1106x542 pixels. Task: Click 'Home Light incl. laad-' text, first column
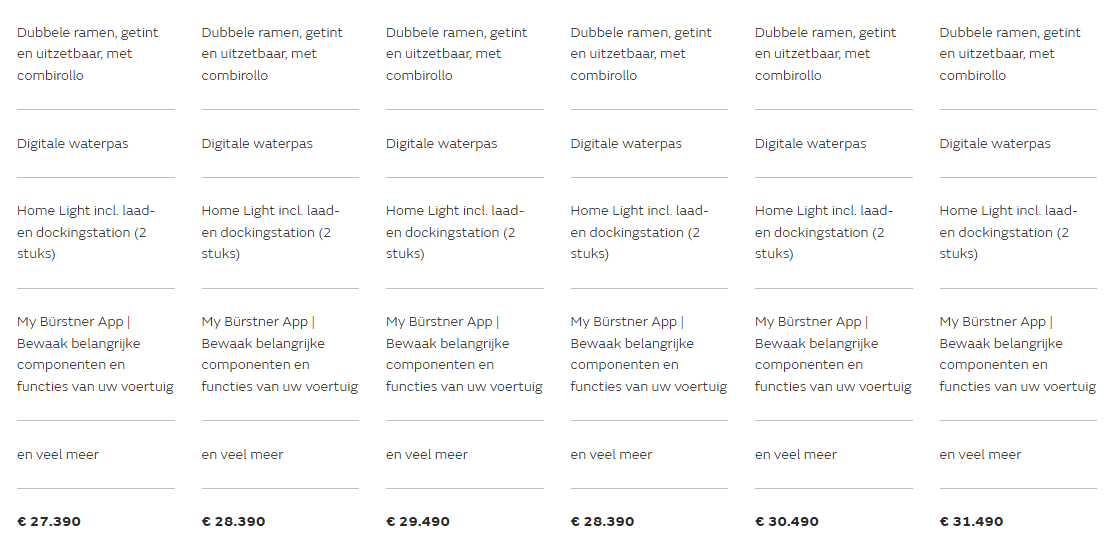86,211
